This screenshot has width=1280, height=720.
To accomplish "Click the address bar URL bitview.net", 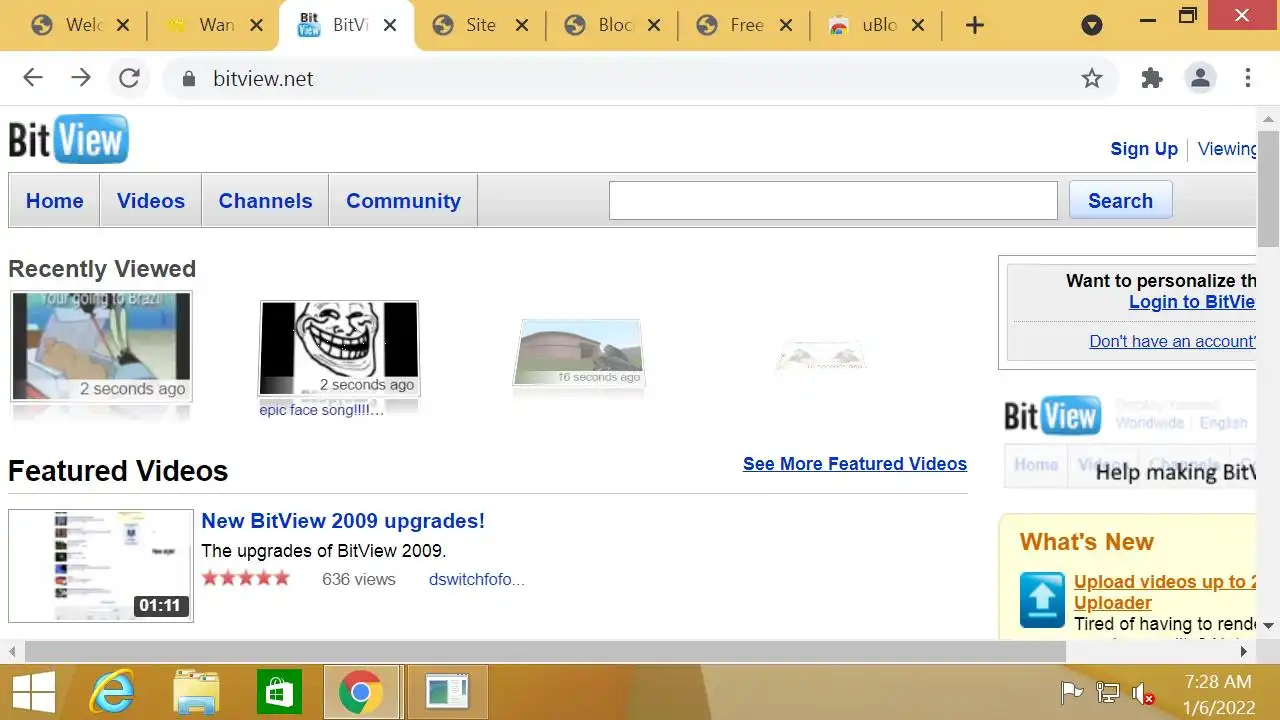I will pyautogui.click(x=263, y=79).
